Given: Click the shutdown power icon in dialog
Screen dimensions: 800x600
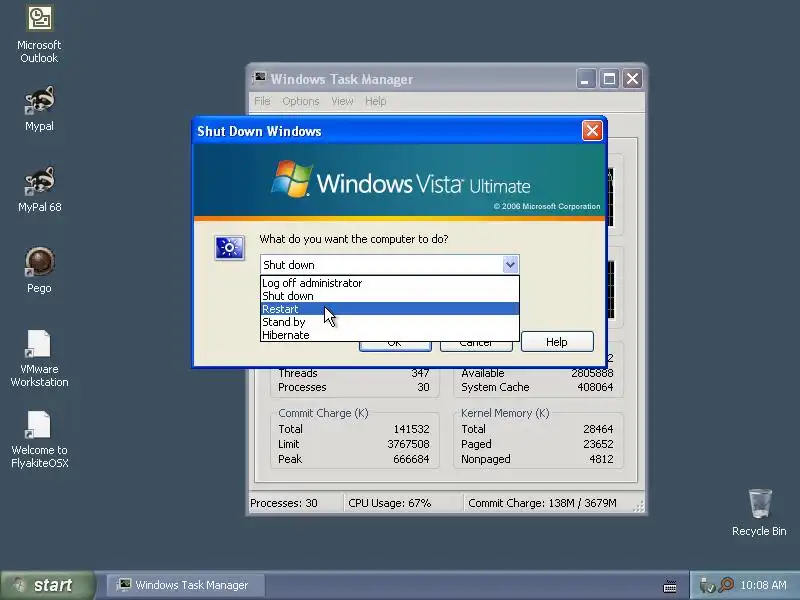Looking at the screenshot, I should point(229,248).
